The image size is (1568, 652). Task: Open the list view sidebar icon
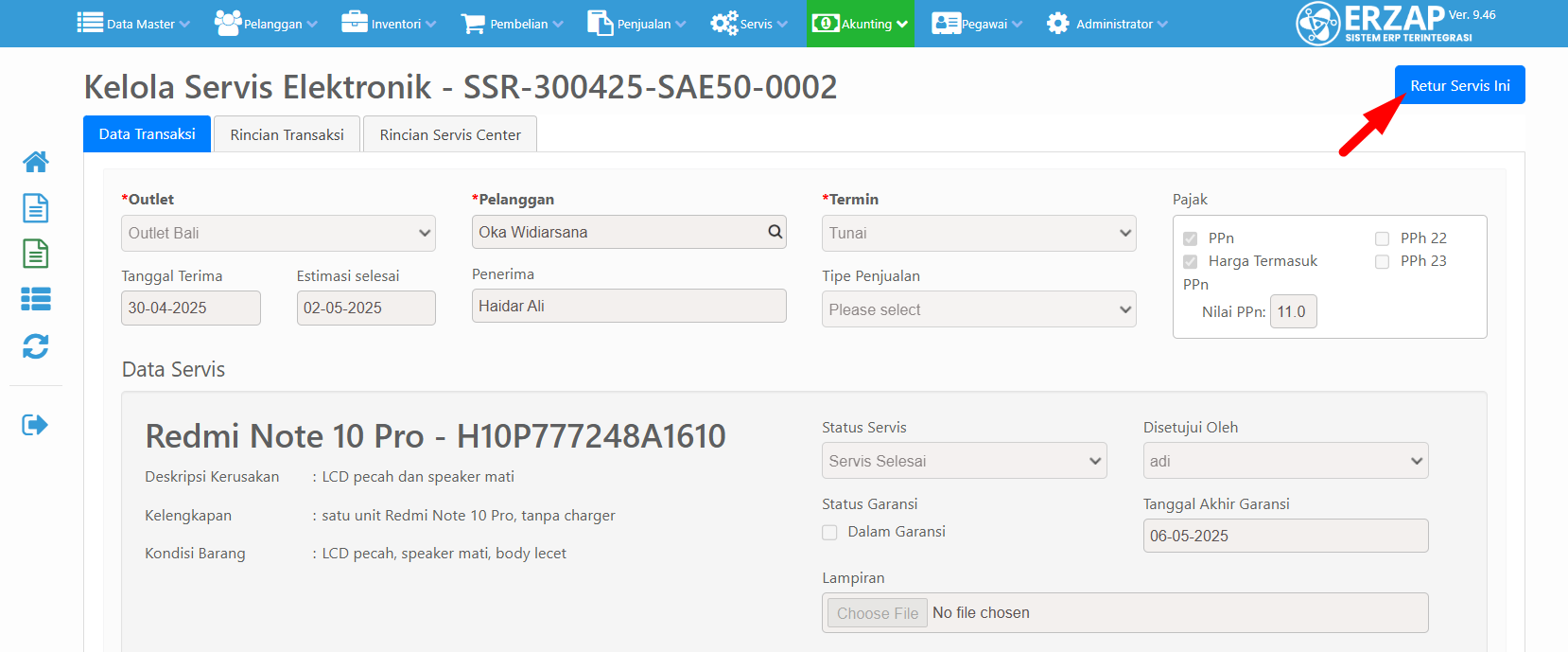36,299
